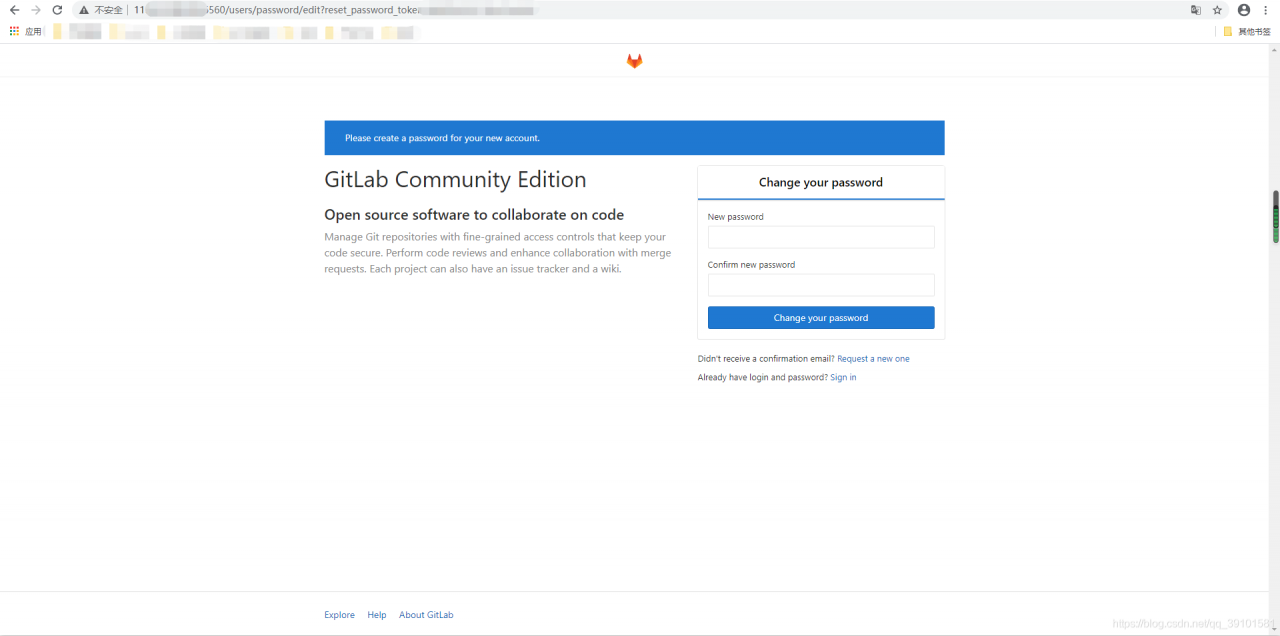
Task: Click the GitLab Community Edition heading
Action: [455, 180]
